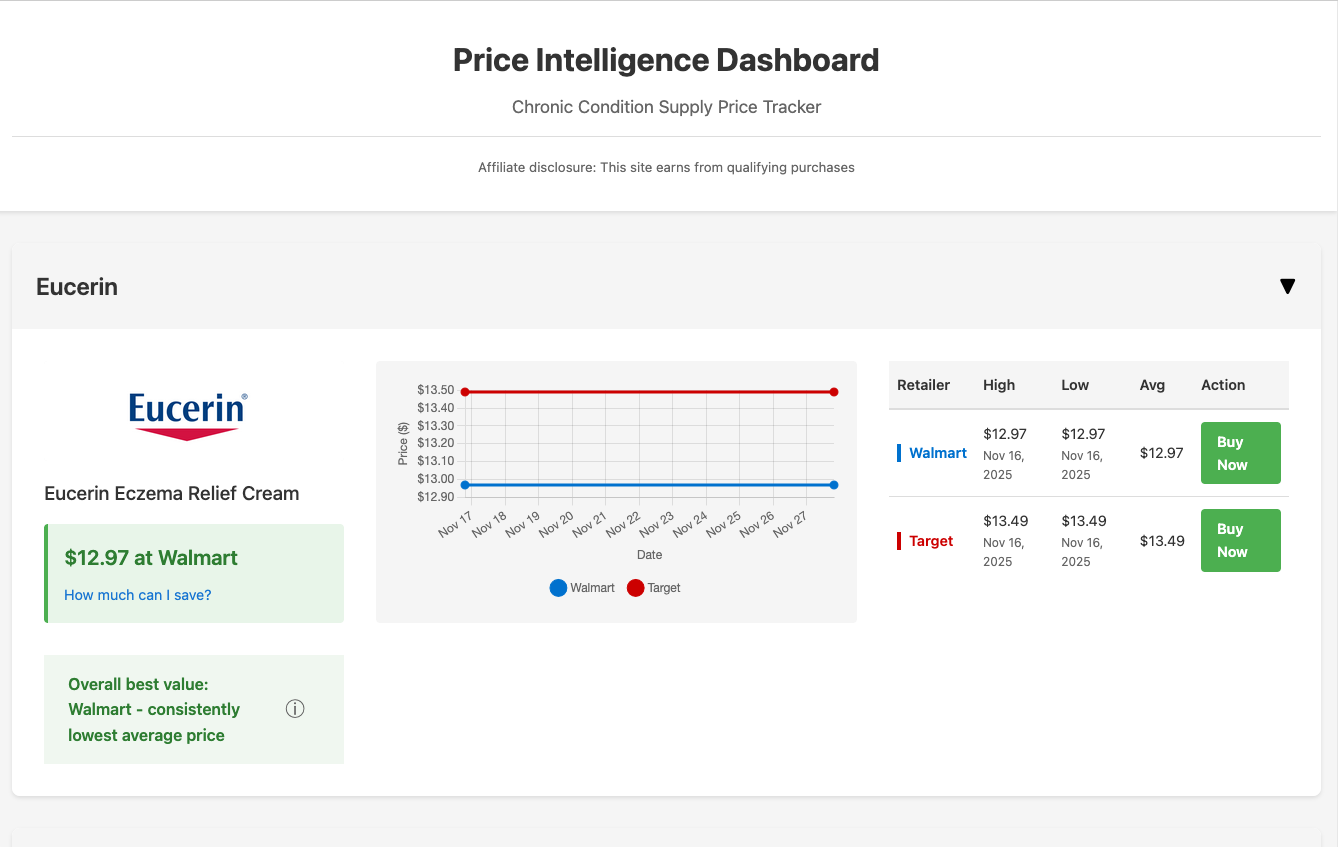Open the Walmart retailer link in table
The height and width of the screenshot is (847, 1338).
click(x=937, y=453)
